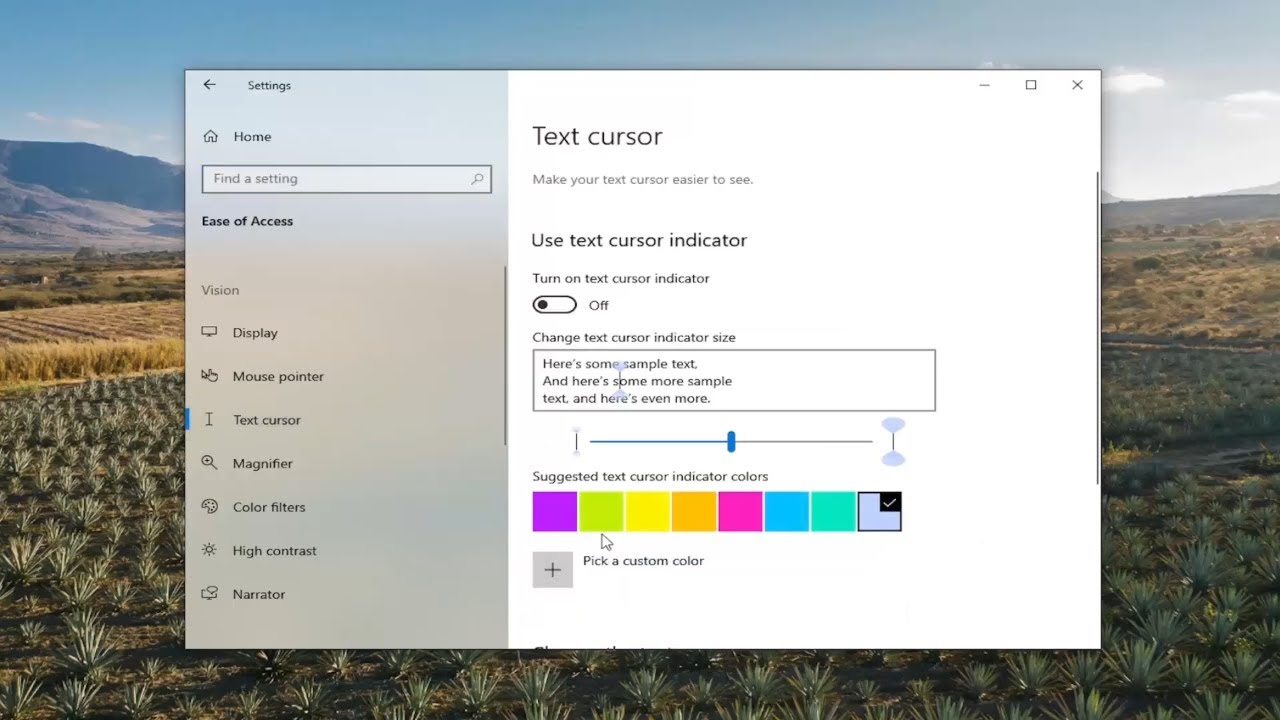The width and height of the screenshot is (1280, 720).
Task: Click the Ease of Access heading
Action: tap(247, 221)
